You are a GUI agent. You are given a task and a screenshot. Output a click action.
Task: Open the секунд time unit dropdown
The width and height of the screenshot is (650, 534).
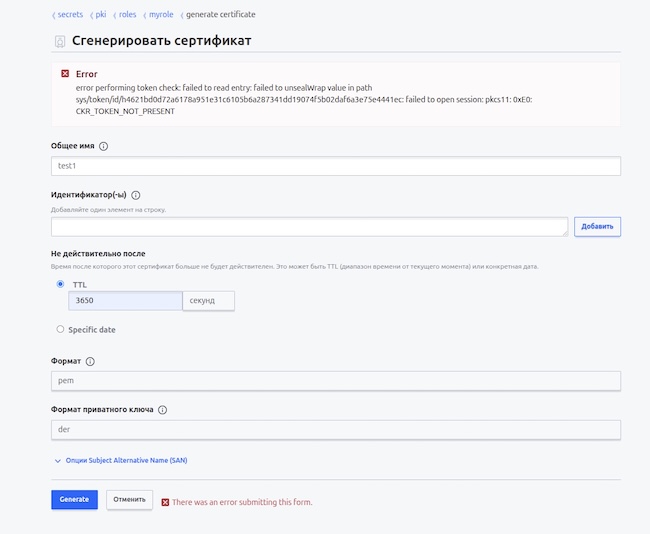coord(209,301)
